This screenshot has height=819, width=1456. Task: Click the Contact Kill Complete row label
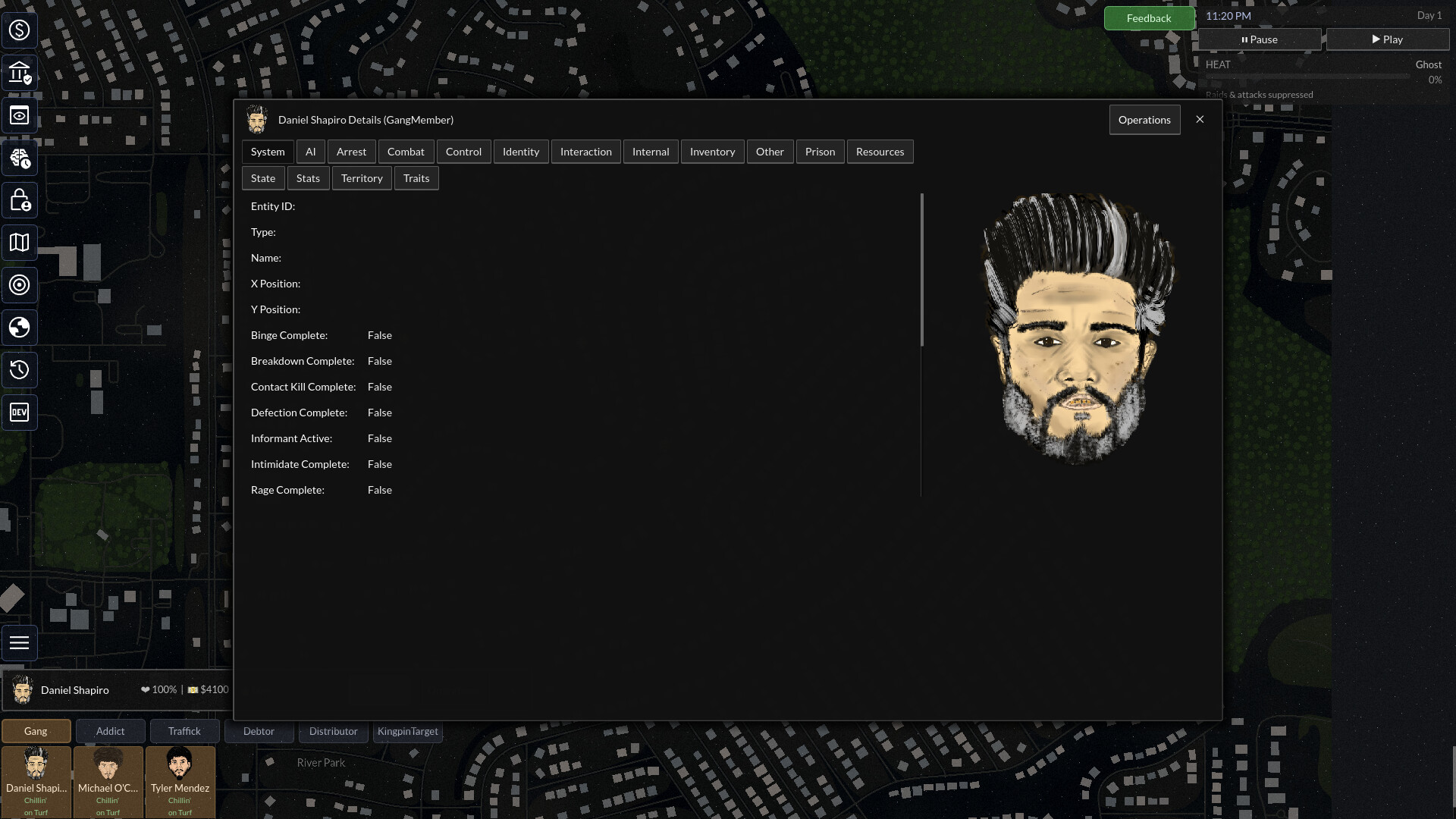point(303,387)
